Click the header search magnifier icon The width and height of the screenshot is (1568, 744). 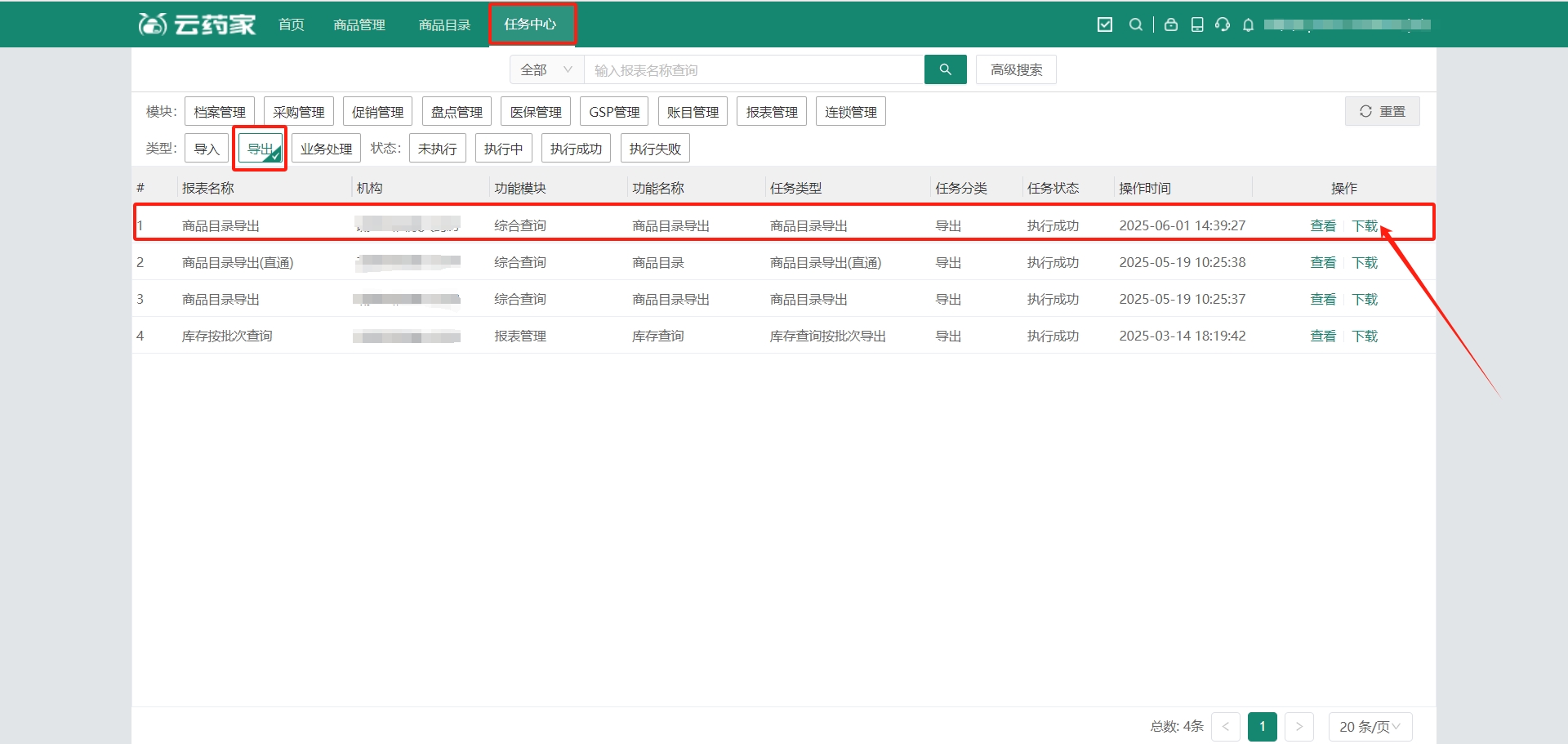1135,25
